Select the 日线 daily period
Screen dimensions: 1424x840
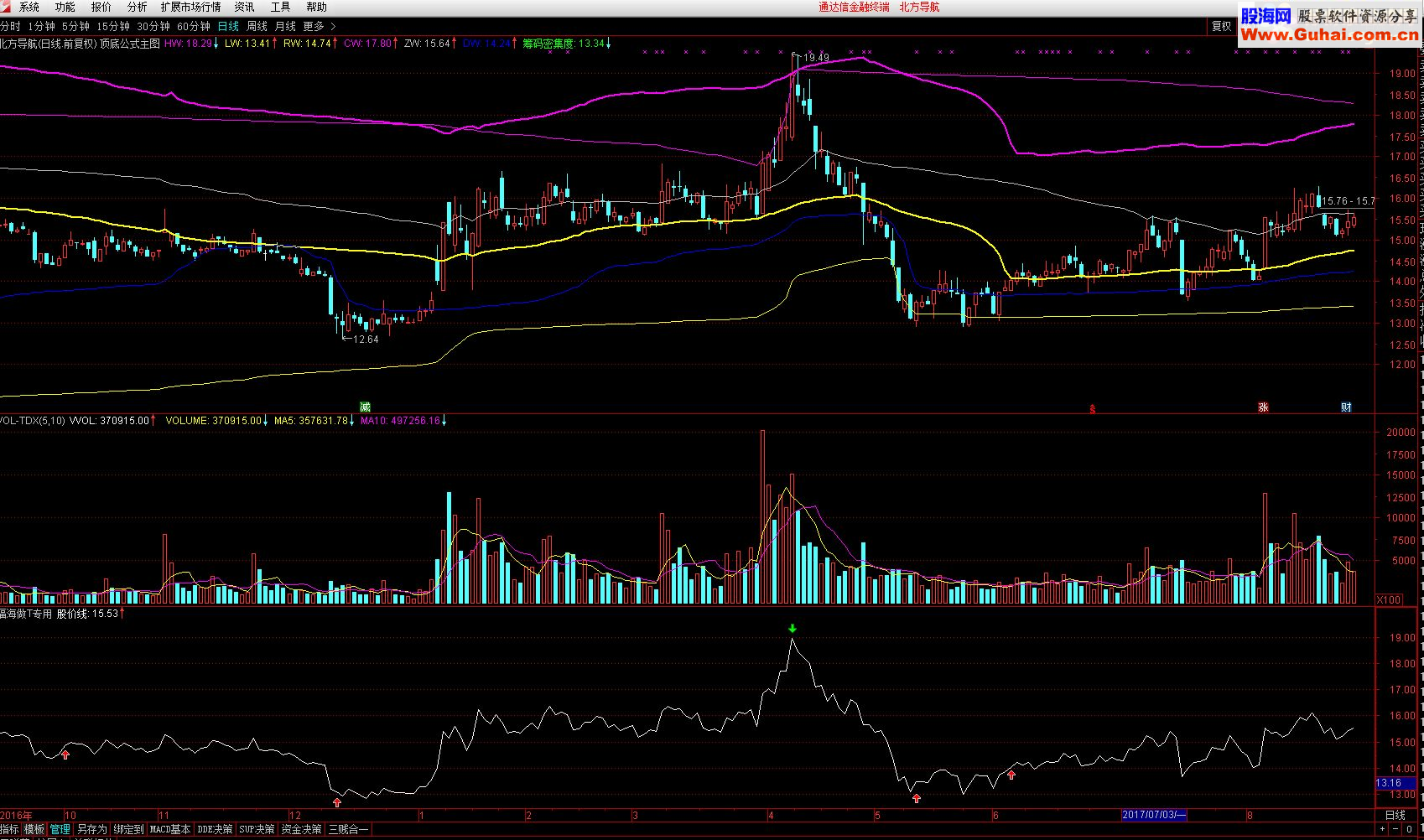[x=228, y=27]
